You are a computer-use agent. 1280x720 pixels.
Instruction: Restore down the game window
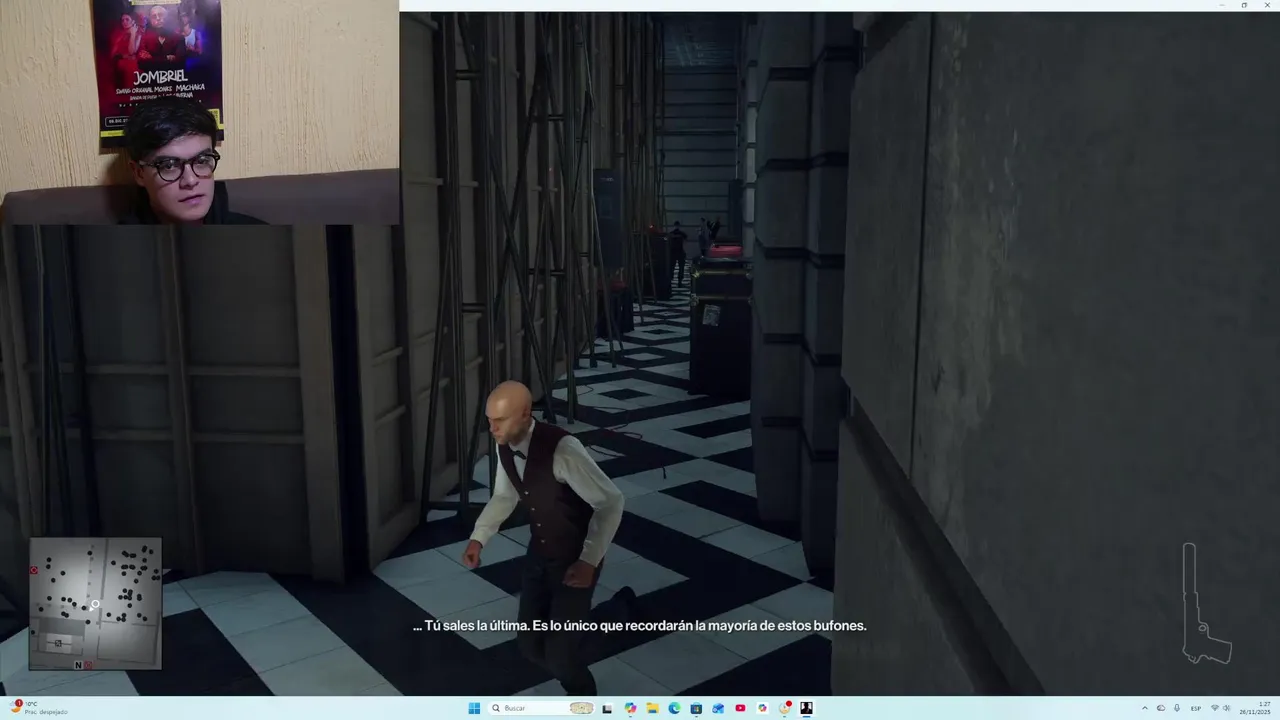click(1244, 5)
